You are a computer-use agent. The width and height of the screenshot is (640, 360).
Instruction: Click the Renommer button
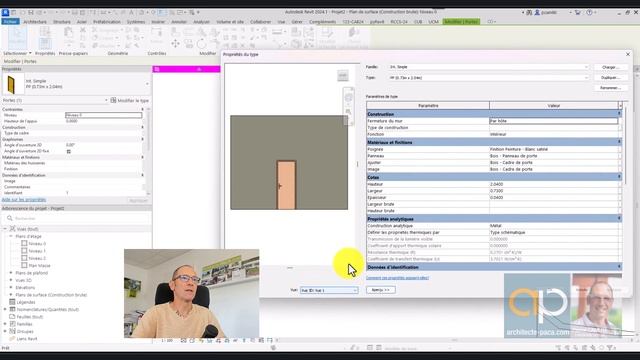pyautogui.click(x=611, y=88)
